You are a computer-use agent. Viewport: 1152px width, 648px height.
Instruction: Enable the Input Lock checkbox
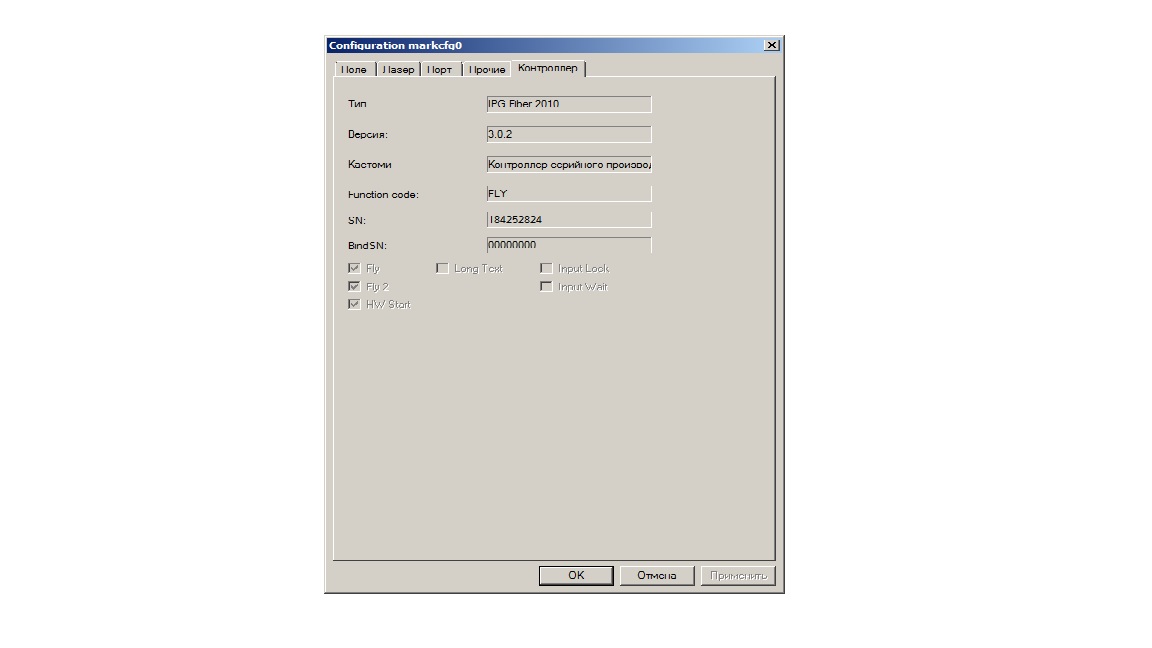point(546,268)
